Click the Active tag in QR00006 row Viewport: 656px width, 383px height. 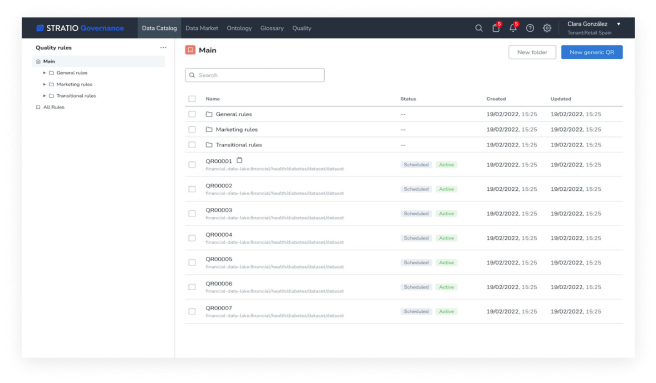coord(446,287)
